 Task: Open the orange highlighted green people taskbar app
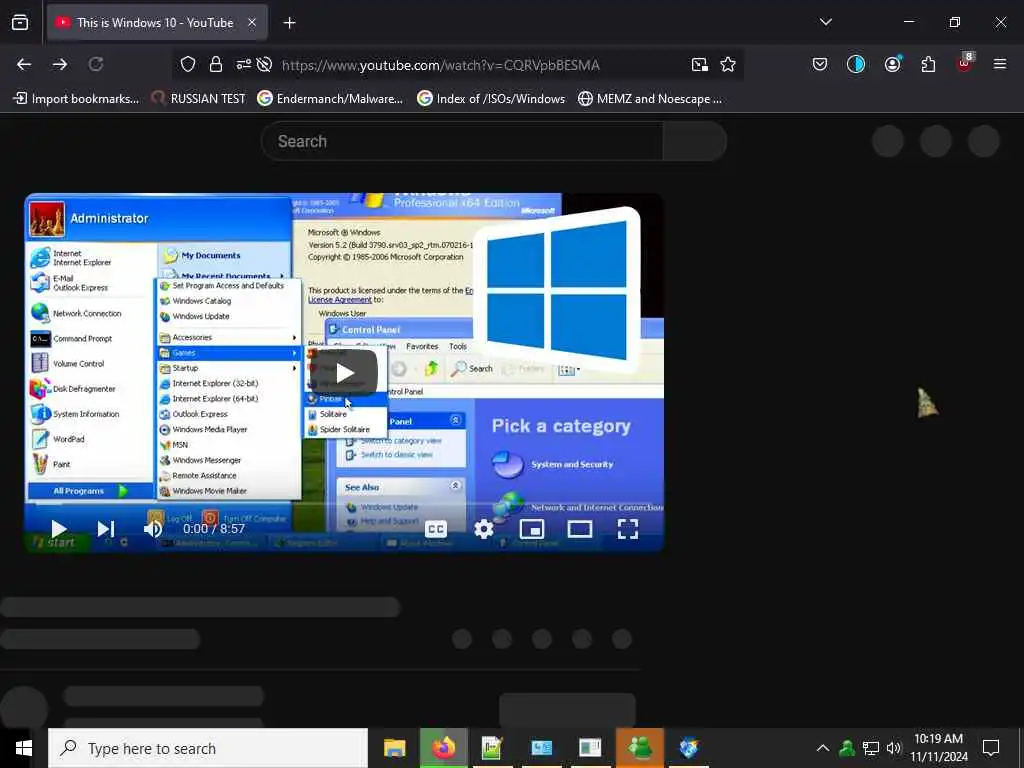pyautogui.click(x=639, y=748)
